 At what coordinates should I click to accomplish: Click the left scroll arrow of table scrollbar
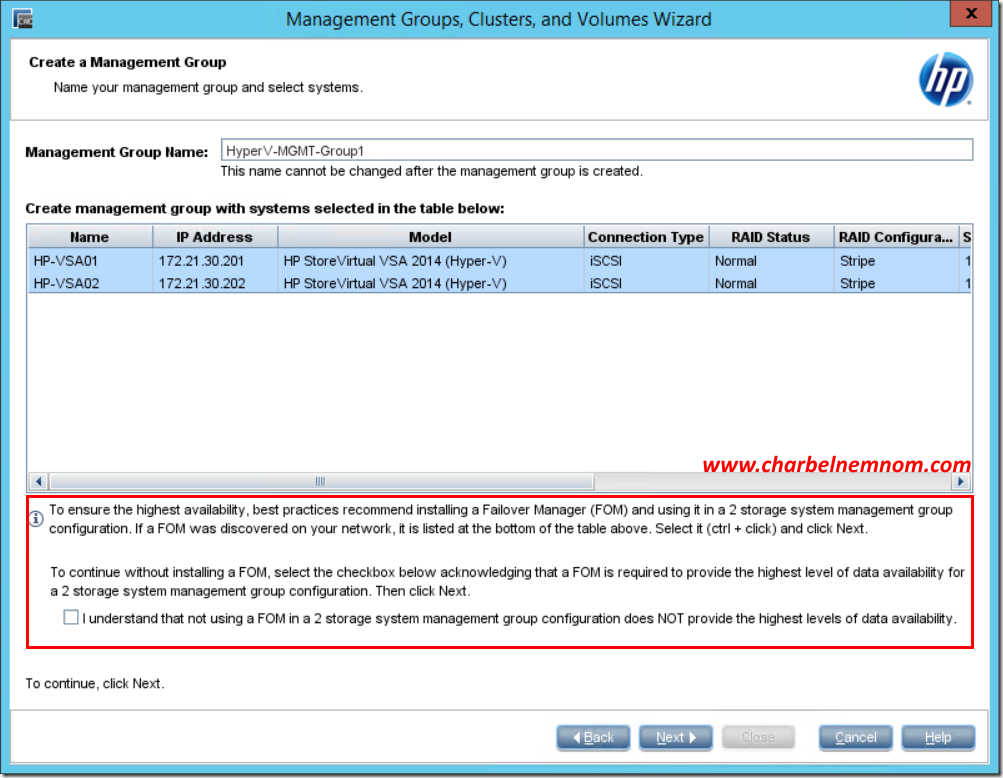point(38,481)
